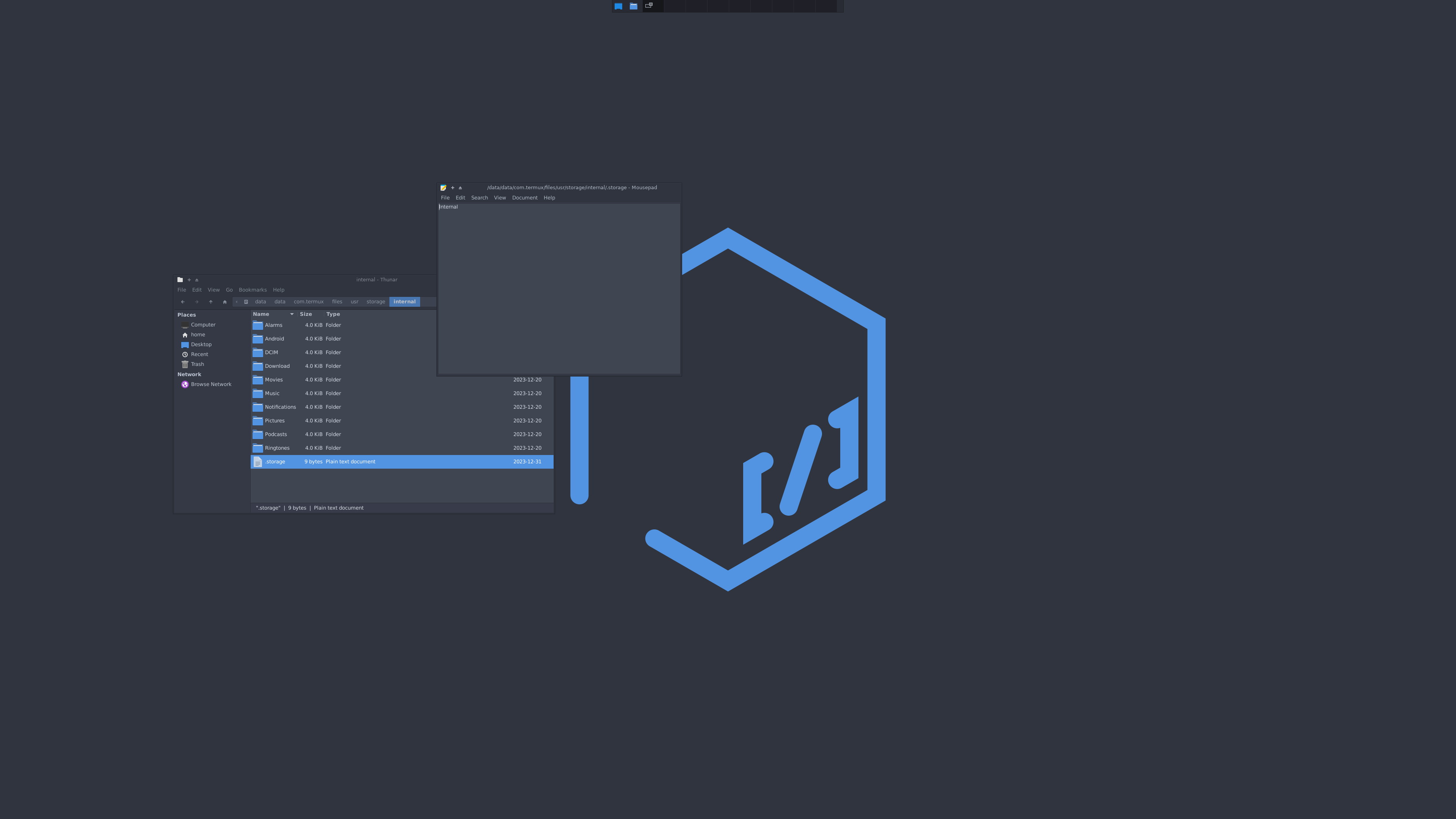Click the path bar left scroll arrow
The width and height of the screenshot is (1456, 819).
[236, 302]
